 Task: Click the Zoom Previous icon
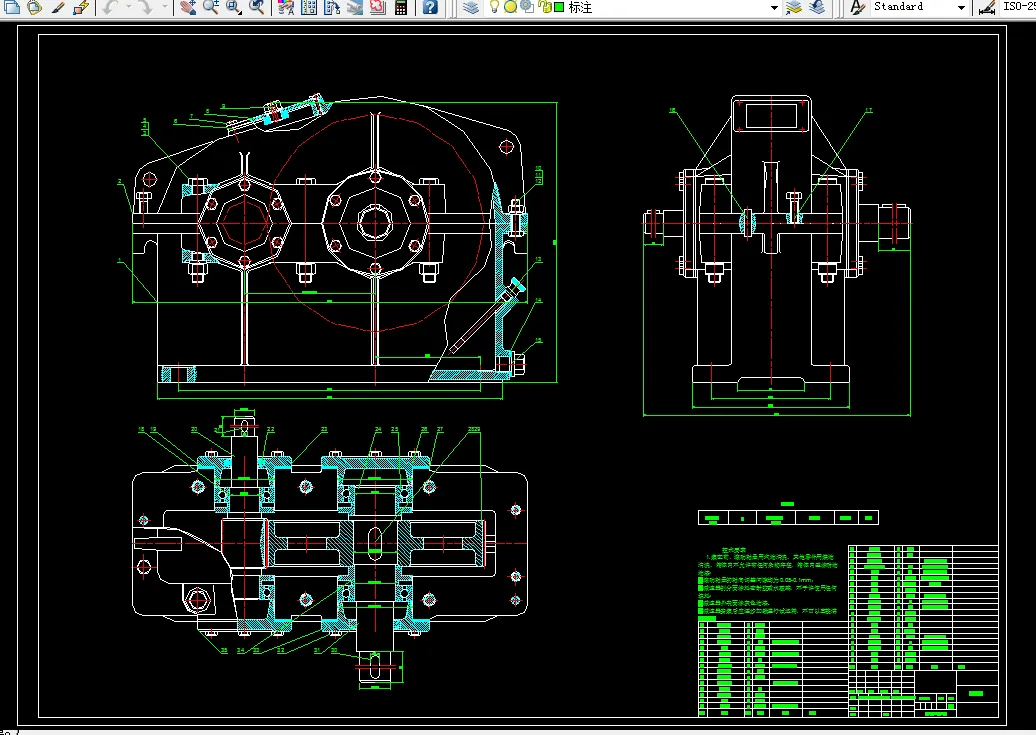pyautogui.click(x=257, y=7)
